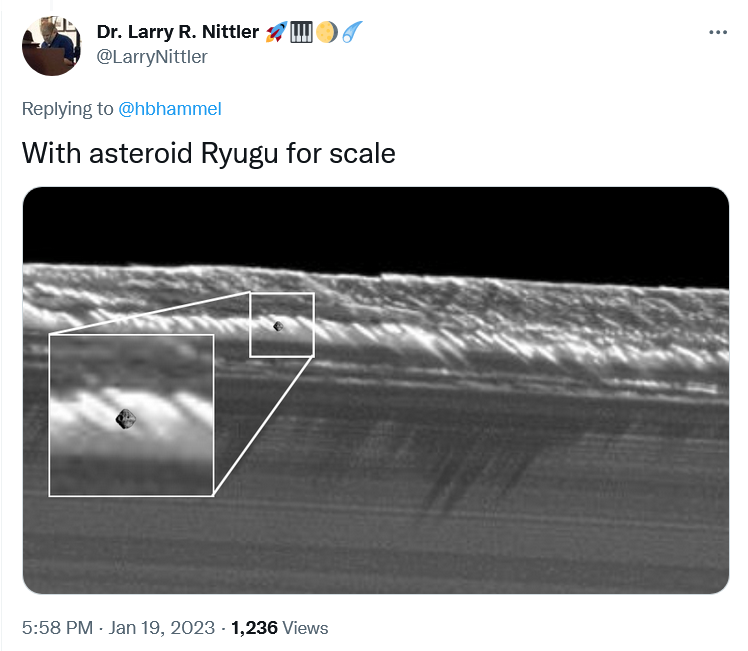The width and height of the screenshot is (748, 651).
Task: Click the piano keyboard emoji
Action: click(301, 32)
